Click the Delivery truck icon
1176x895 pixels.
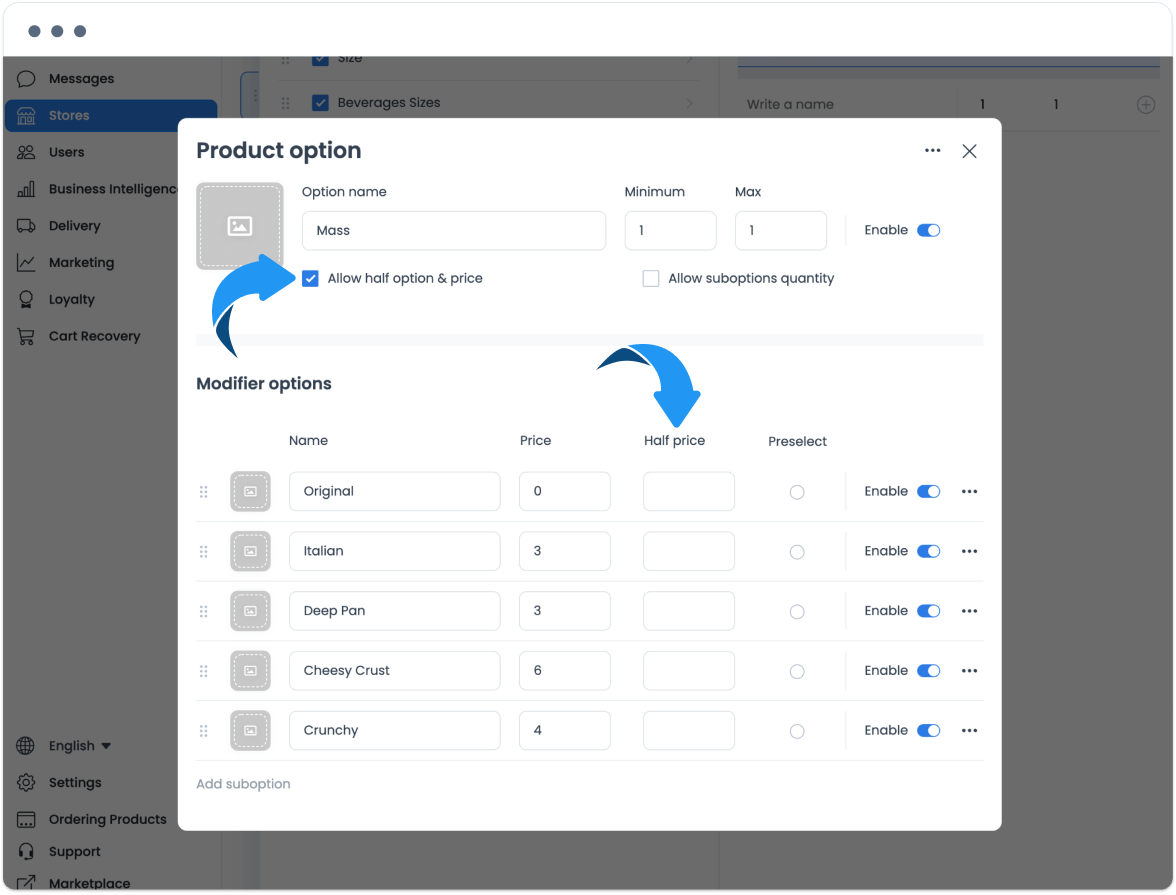pyautogui.click(x=26, y=226)
